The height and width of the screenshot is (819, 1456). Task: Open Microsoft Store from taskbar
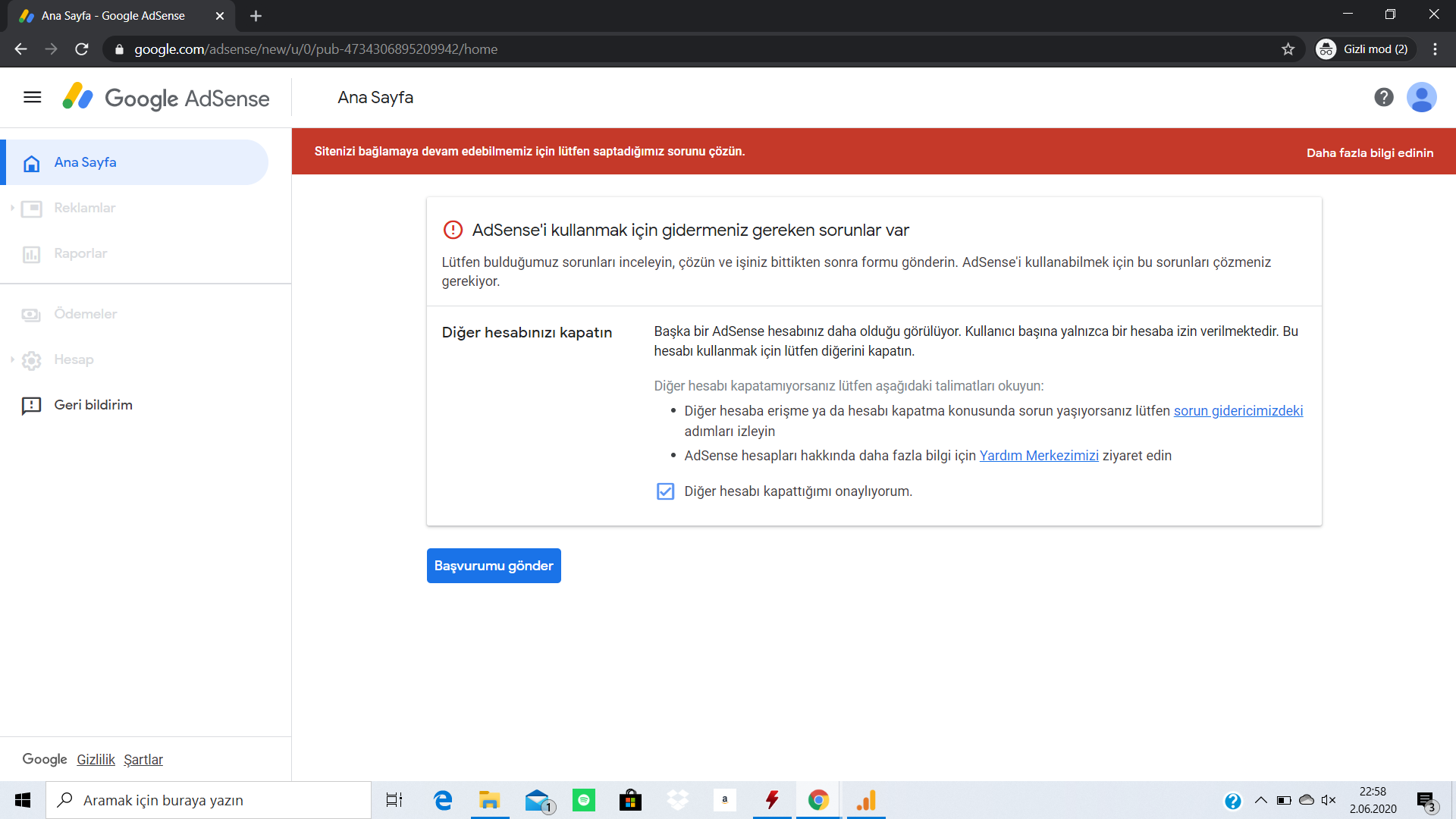pyautogui.click(x=630, y=800)
